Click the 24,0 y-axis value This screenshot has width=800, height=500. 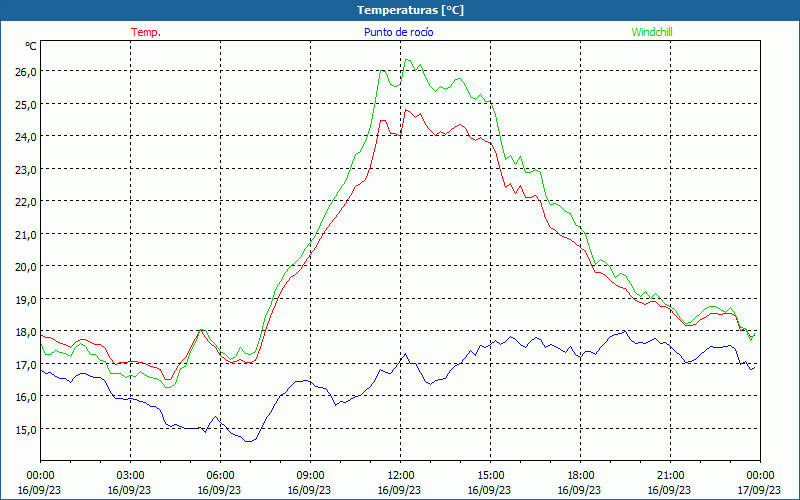tap(26, 137)
